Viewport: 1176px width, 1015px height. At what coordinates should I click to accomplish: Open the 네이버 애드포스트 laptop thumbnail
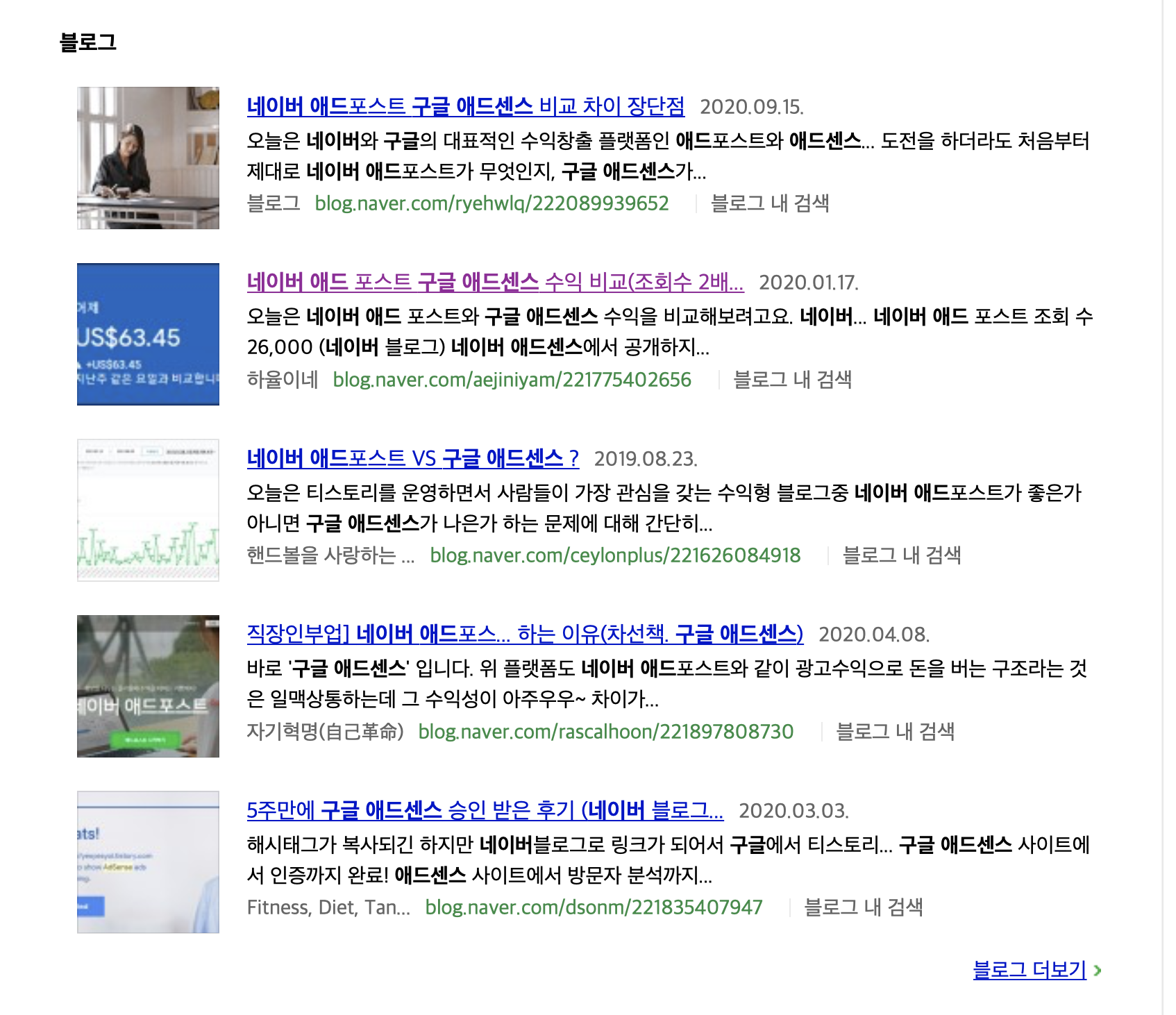click(x=148, y=686)
